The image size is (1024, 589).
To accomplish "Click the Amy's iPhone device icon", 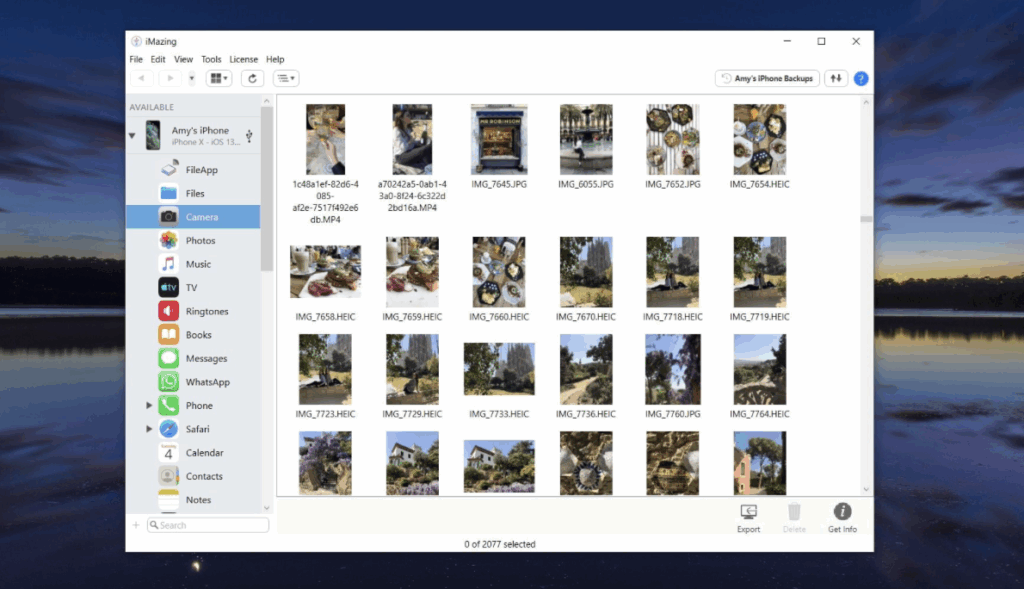I will (153, 135).
